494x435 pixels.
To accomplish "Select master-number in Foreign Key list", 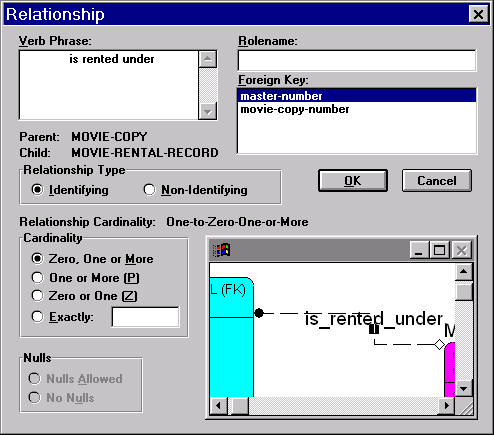I will pyautogui.click(x=357, y=96).
